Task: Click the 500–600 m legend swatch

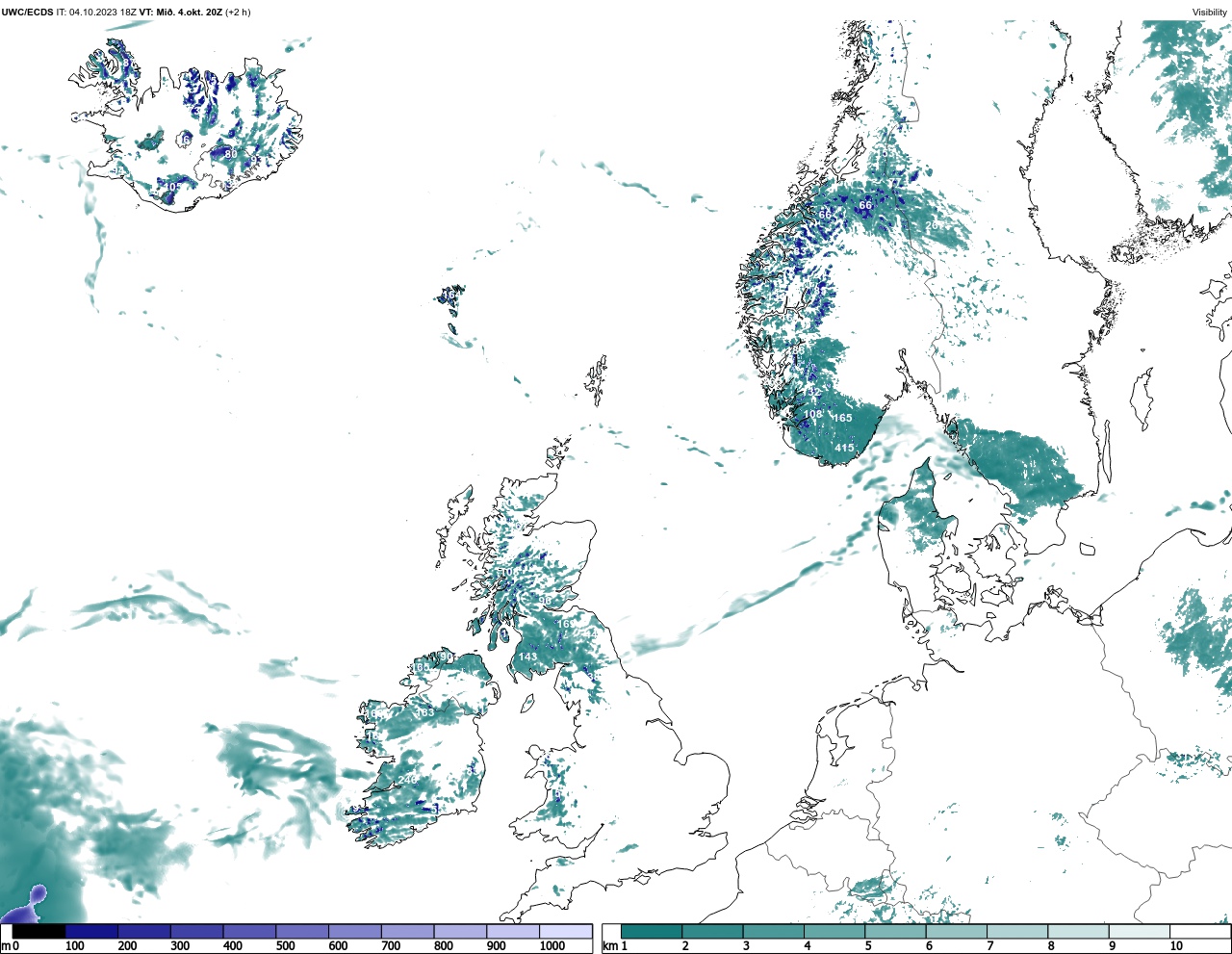Action: (x=302, y=932)
